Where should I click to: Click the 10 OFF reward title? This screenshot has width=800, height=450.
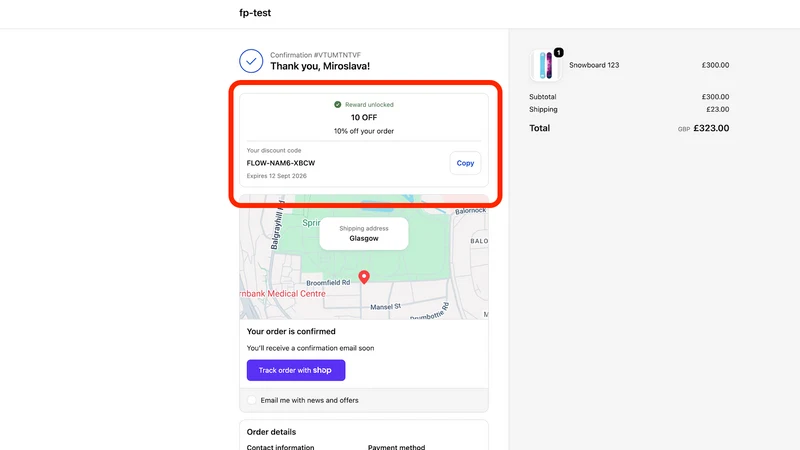pos(364,117)
